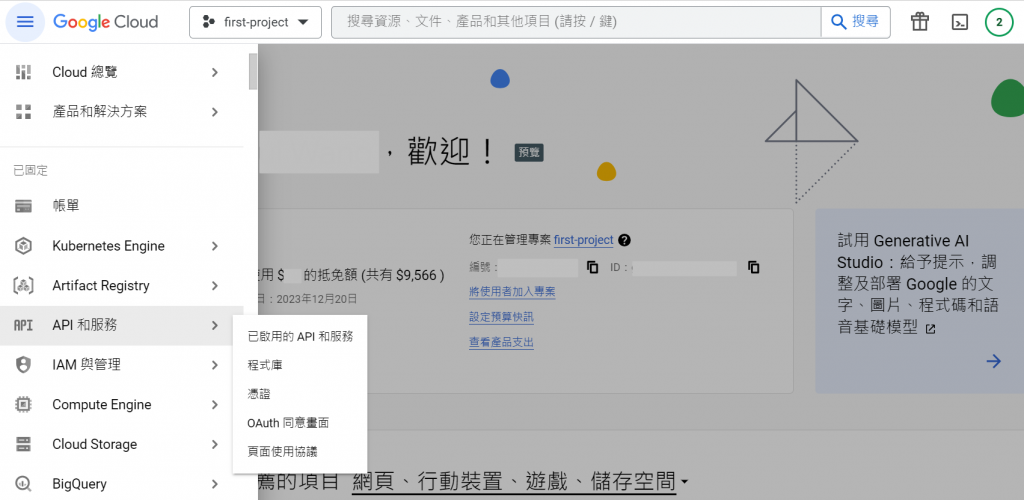The image size is (1024, 500).
Task: Select 已啟用的 API 和服務 submenu item
Action: (300, 337)
